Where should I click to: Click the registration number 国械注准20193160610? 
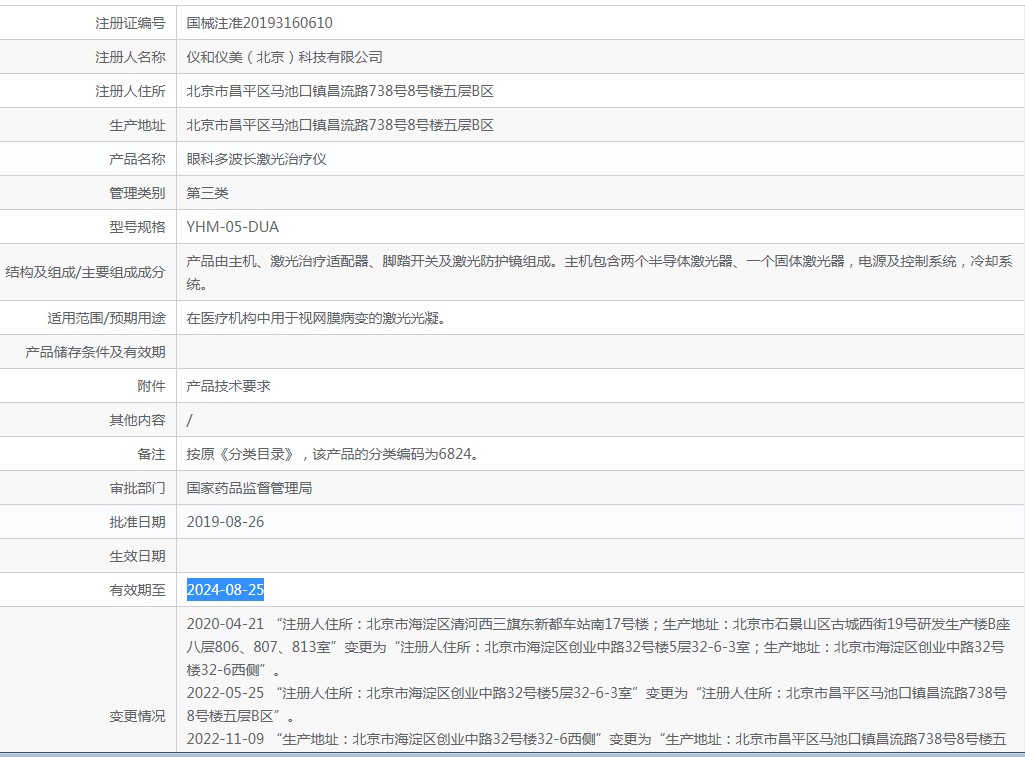tap(259, 23)
